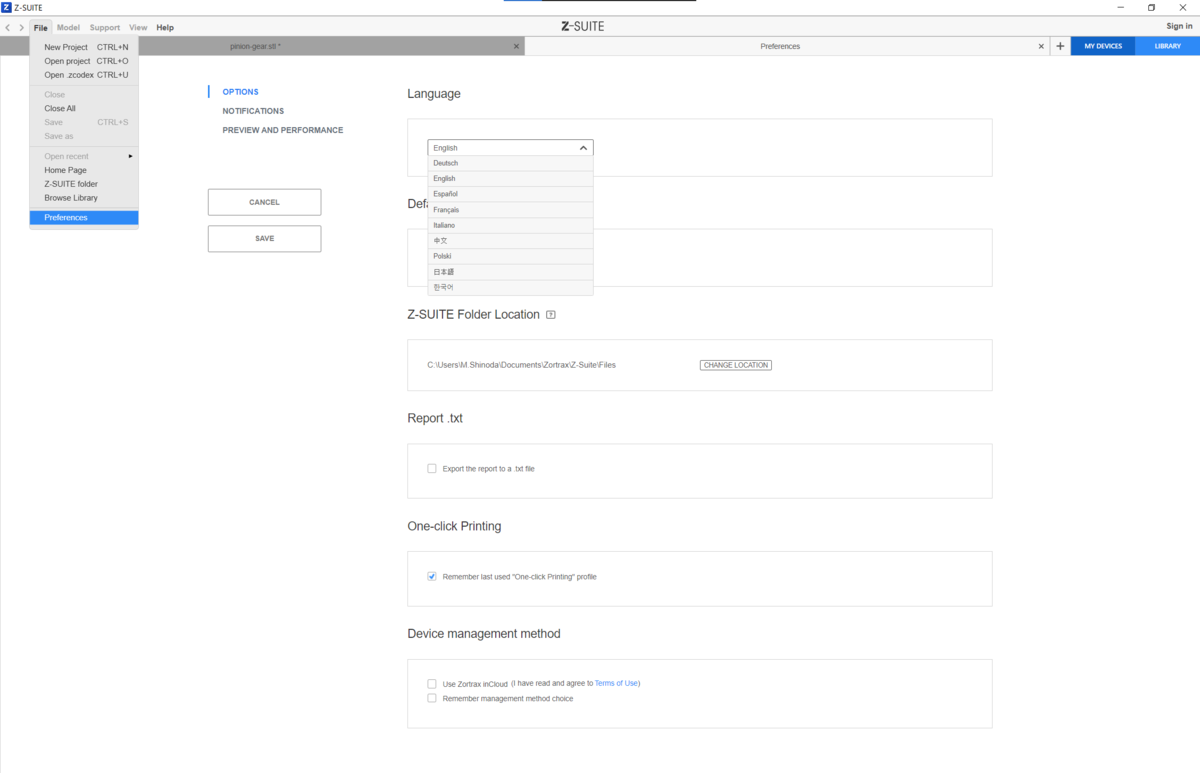Screen dimensions: 1200x773
Task: Select Open .zcodex menu entry
Action: point(84,75)
